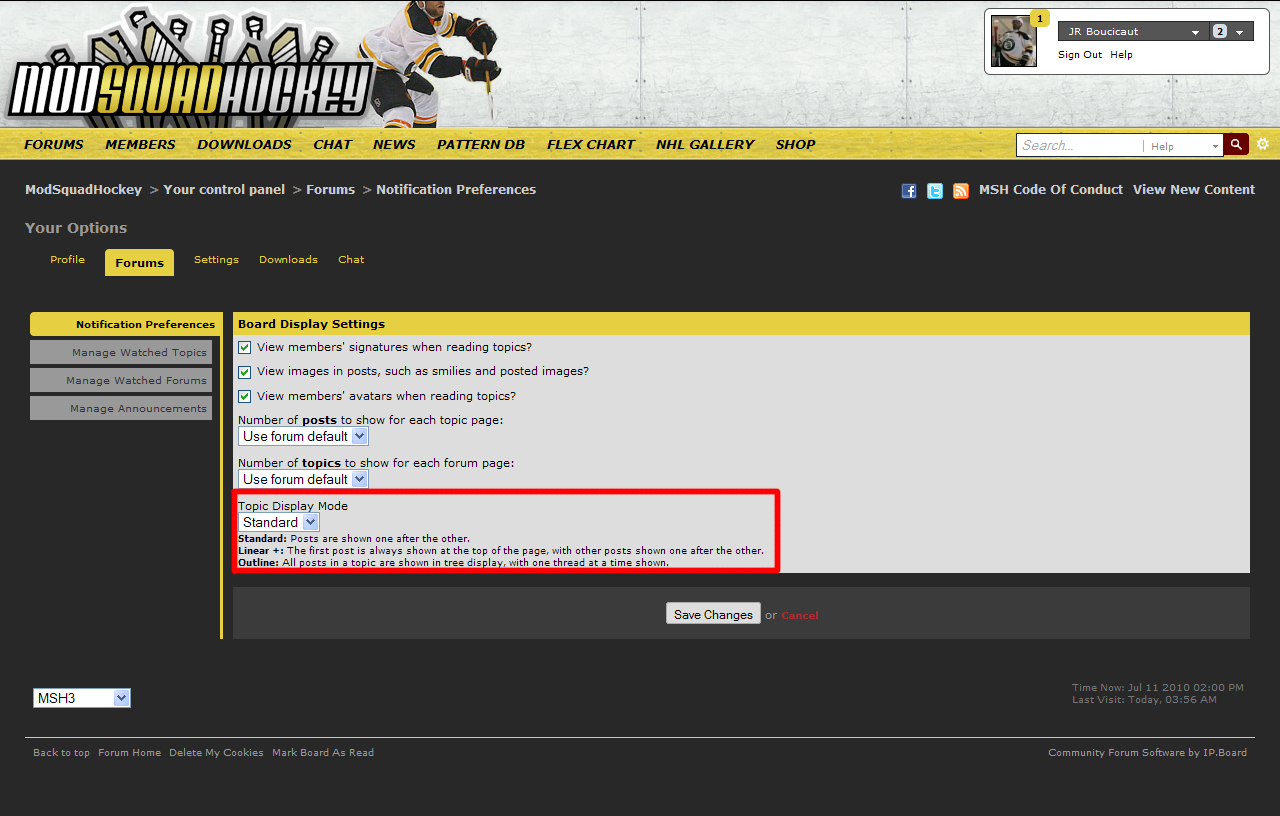The image size is (1280, 816).
Task: Click the Twitter icon
Action: pos(934,191)
